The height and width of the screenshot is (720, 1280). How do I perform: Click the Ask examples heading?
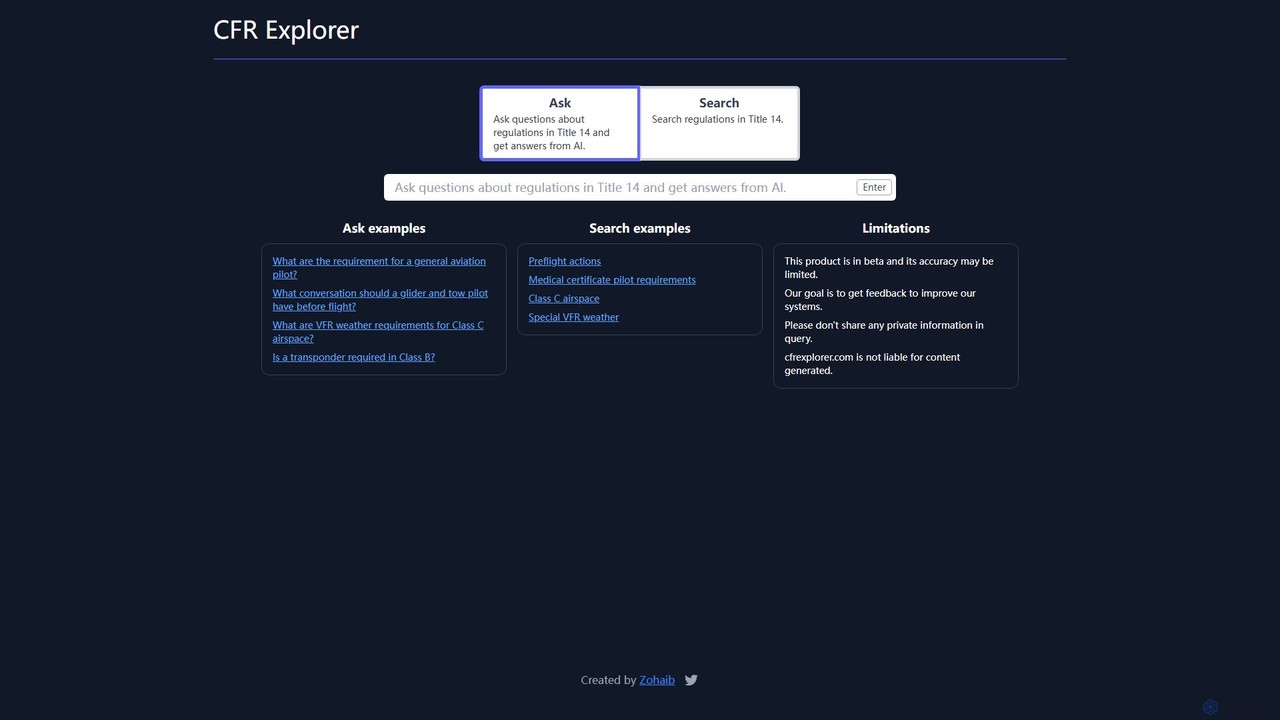coord(384,228)
